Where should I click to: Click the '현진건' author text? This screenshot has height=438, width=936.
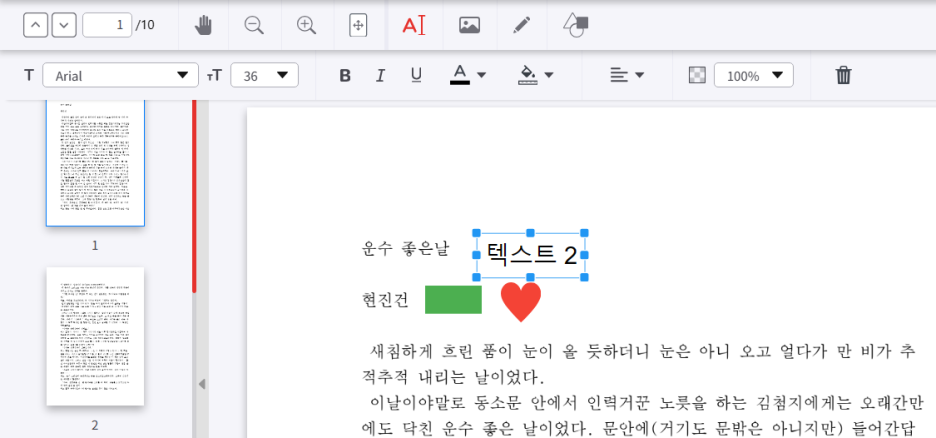click(x=385, y=300)
